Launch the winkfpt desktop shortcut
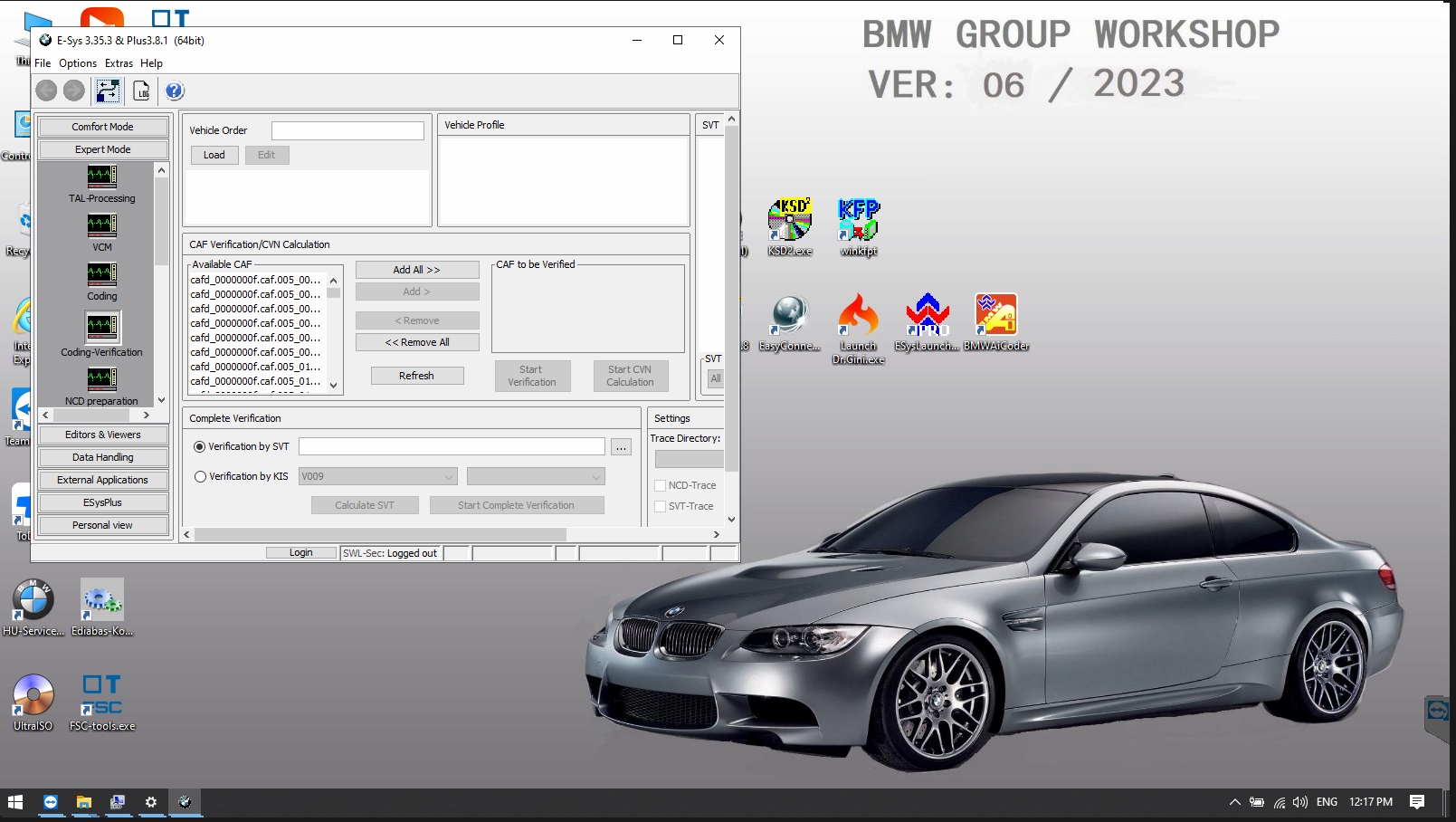The height and width of the screenshot is (822, 1456). (x=859, y=220)
